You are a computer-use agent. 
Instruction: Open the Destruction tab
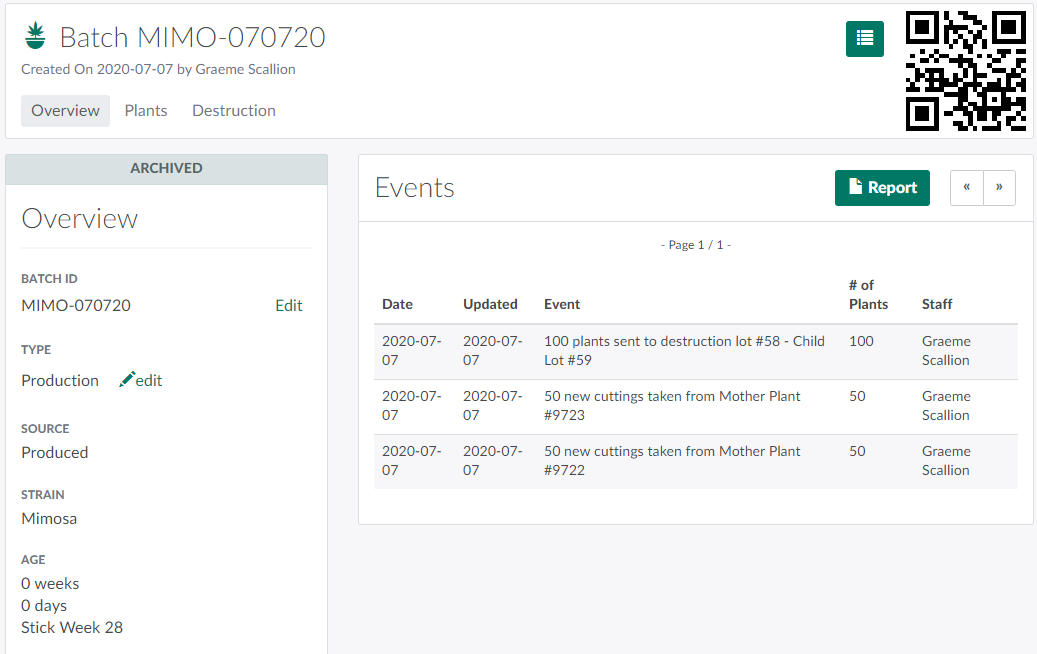234,111
